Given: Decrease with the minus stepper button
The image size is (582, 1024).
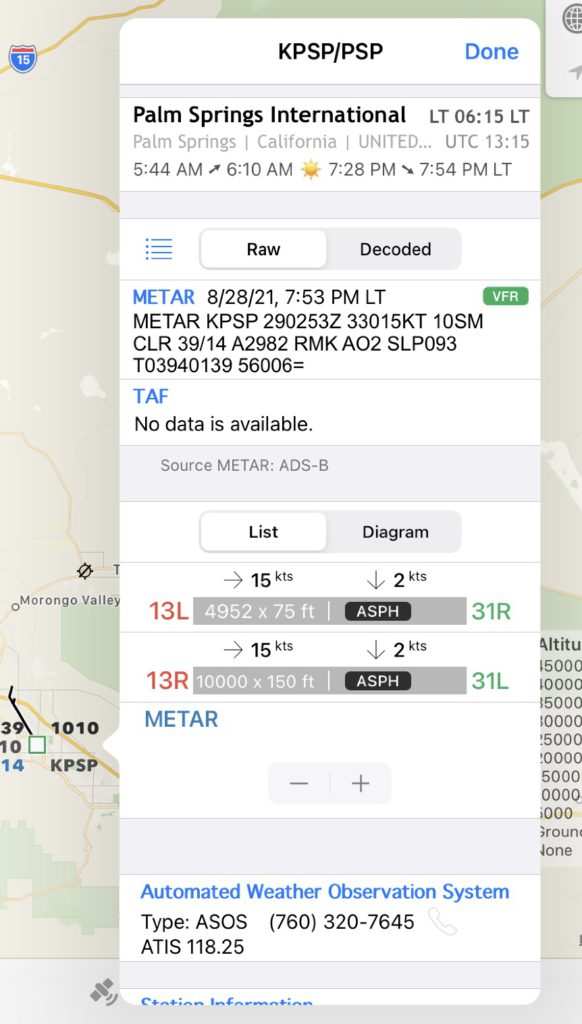Looking at the screenshot, I should 299,783.
